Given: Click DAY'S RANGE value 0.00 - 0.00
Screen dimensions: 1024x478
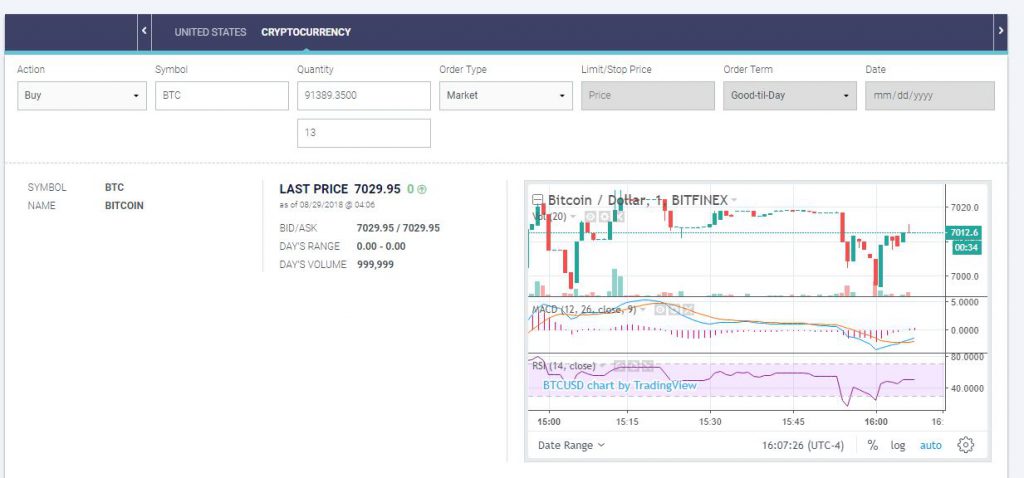Looking at the screenshot, I should tap(381, 246).
